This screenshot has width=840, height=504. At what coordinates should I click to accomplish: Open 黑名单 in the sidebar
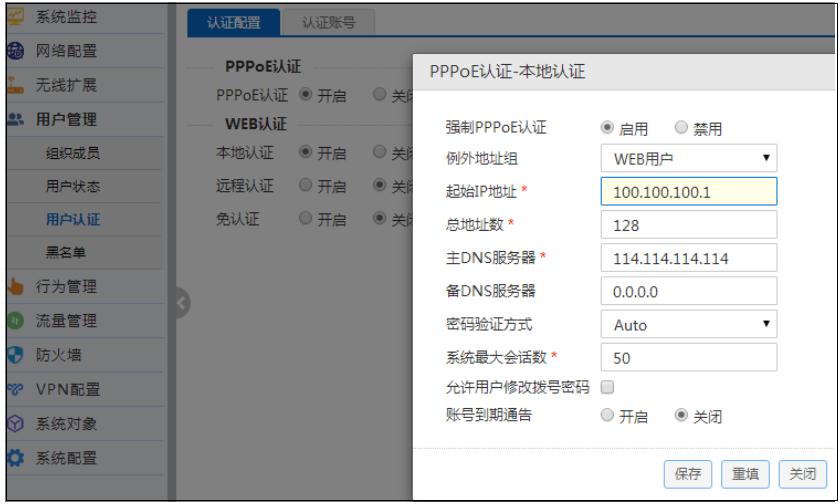pos(65,252)
